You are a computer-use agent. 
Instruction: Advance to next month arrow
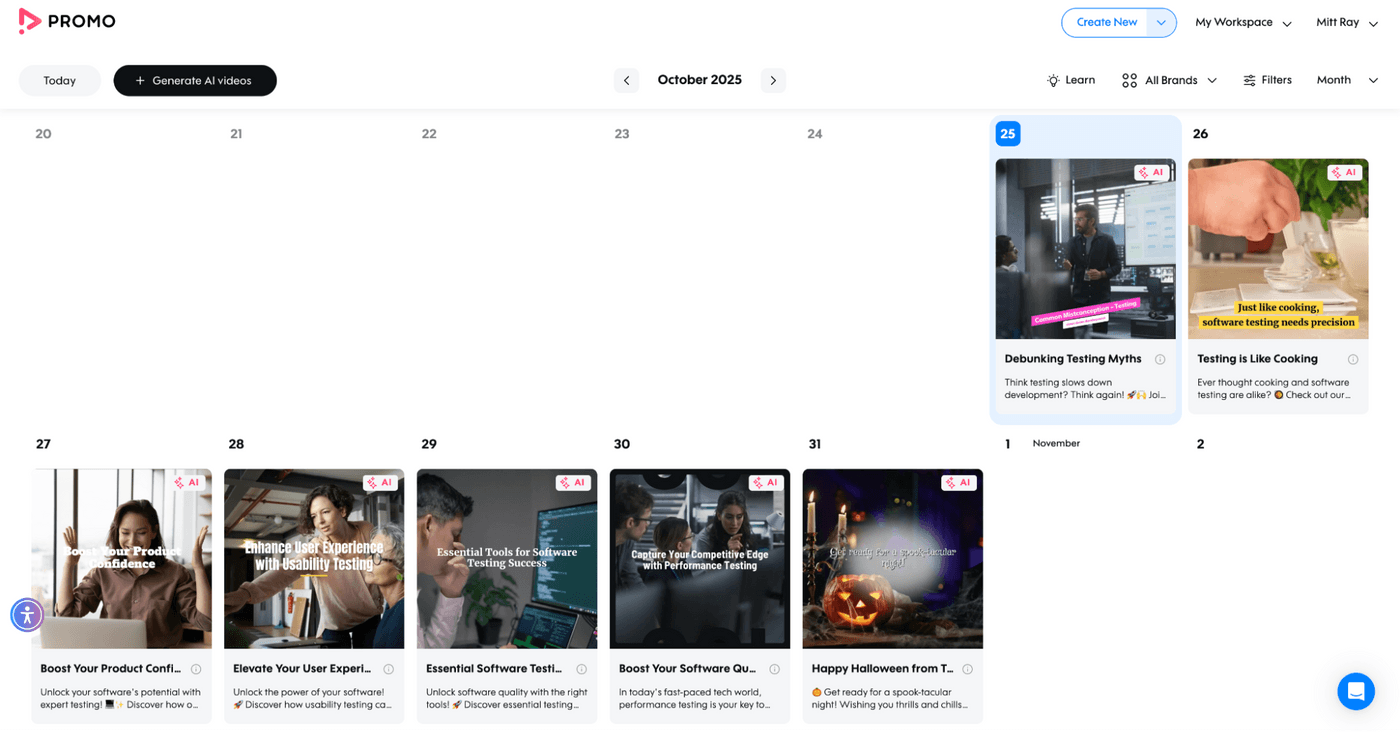[x=773, y=80]
